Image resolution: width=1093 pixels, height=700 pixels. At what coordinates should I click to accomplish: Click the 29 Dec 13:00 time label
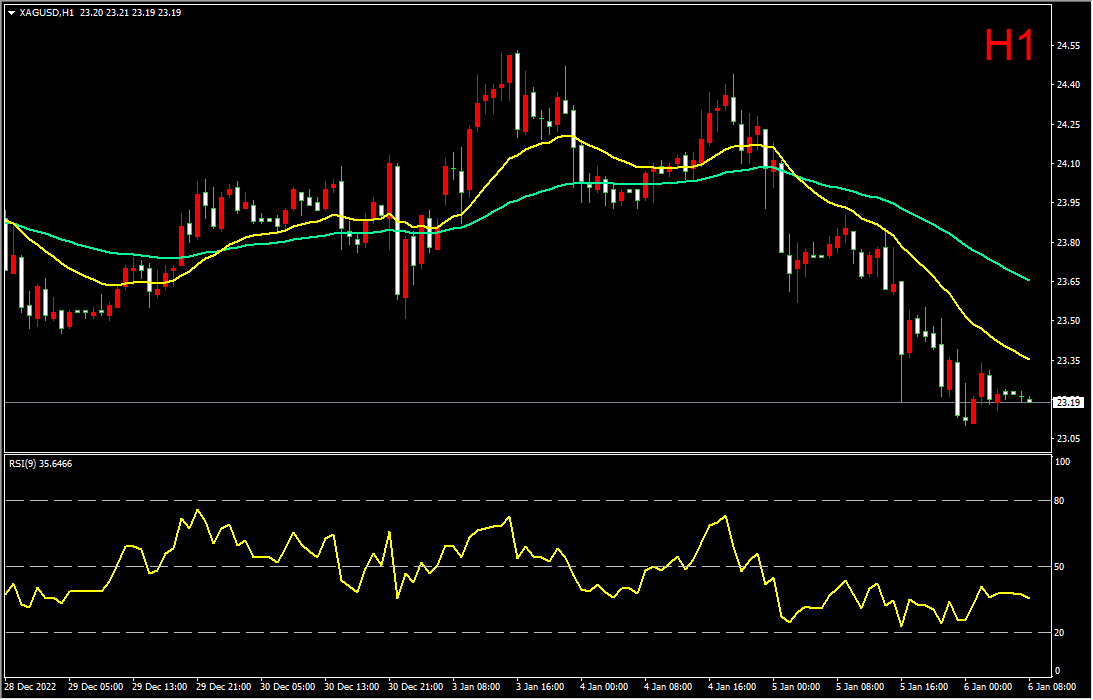click(159, 687)
